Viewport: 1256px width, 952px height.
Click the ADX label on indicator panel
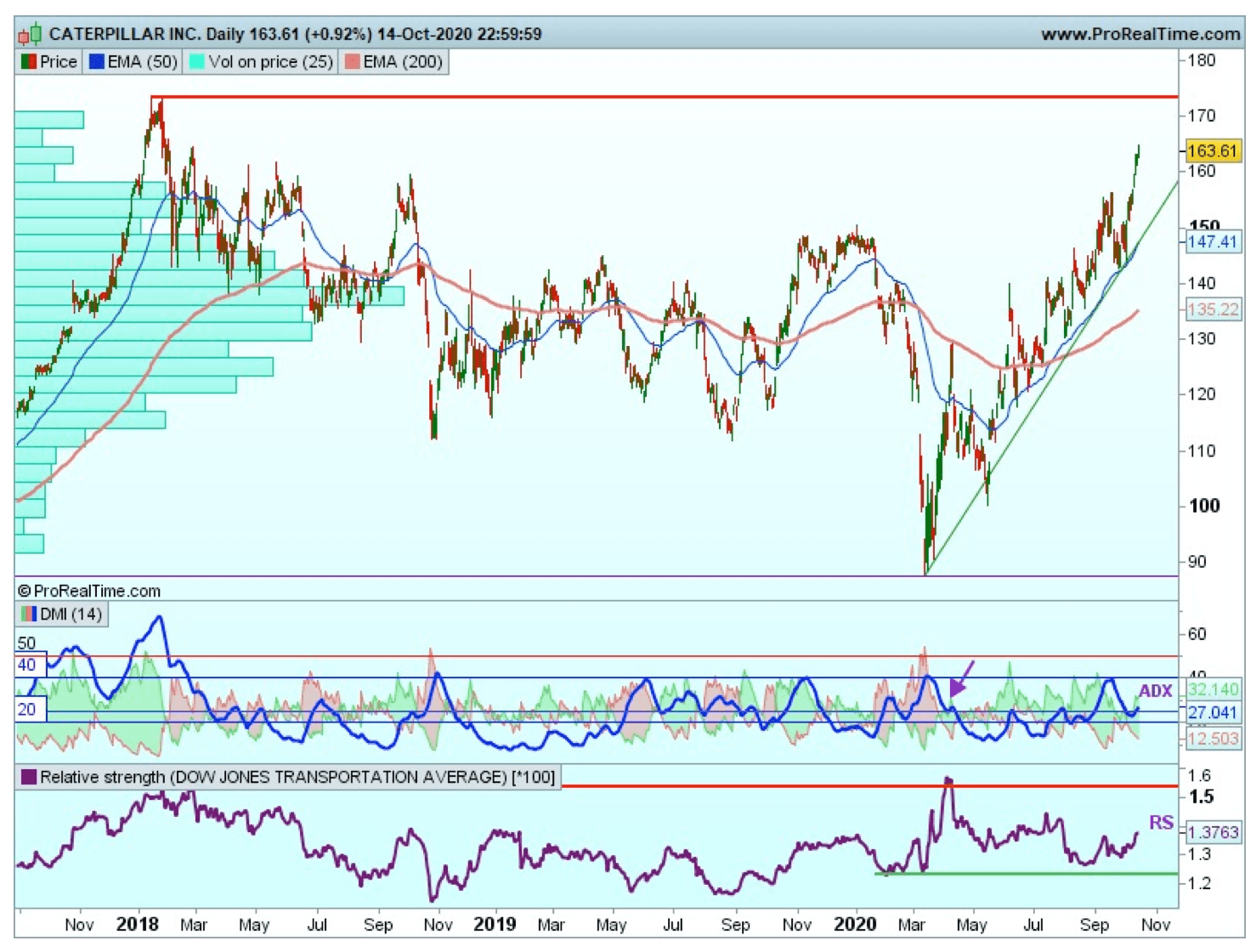pyautogui.click(x=1156, y=691)
